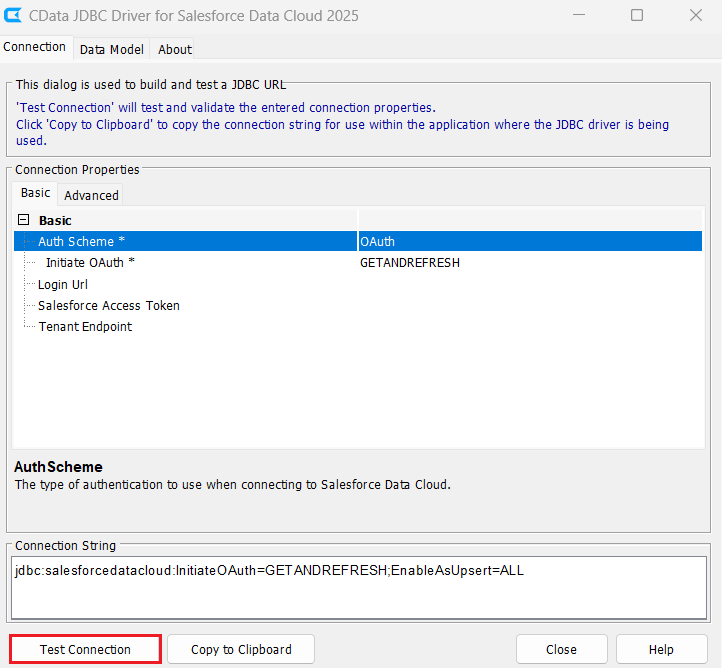This screenshot has height=668, width=722.
Task: Collapse the Basic property group
Action: tap(23, 220)
